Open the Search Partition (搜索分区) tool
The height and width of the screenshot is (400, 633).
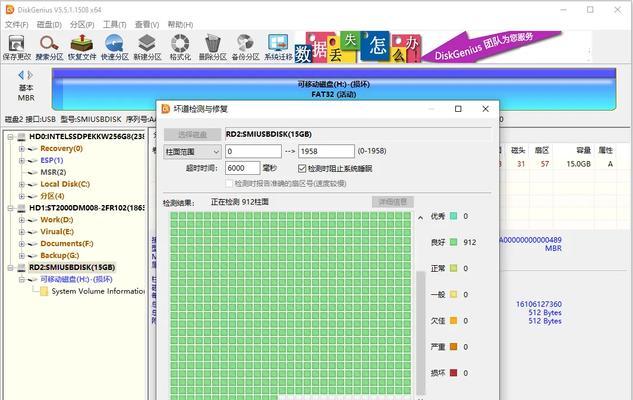[49, 47]
